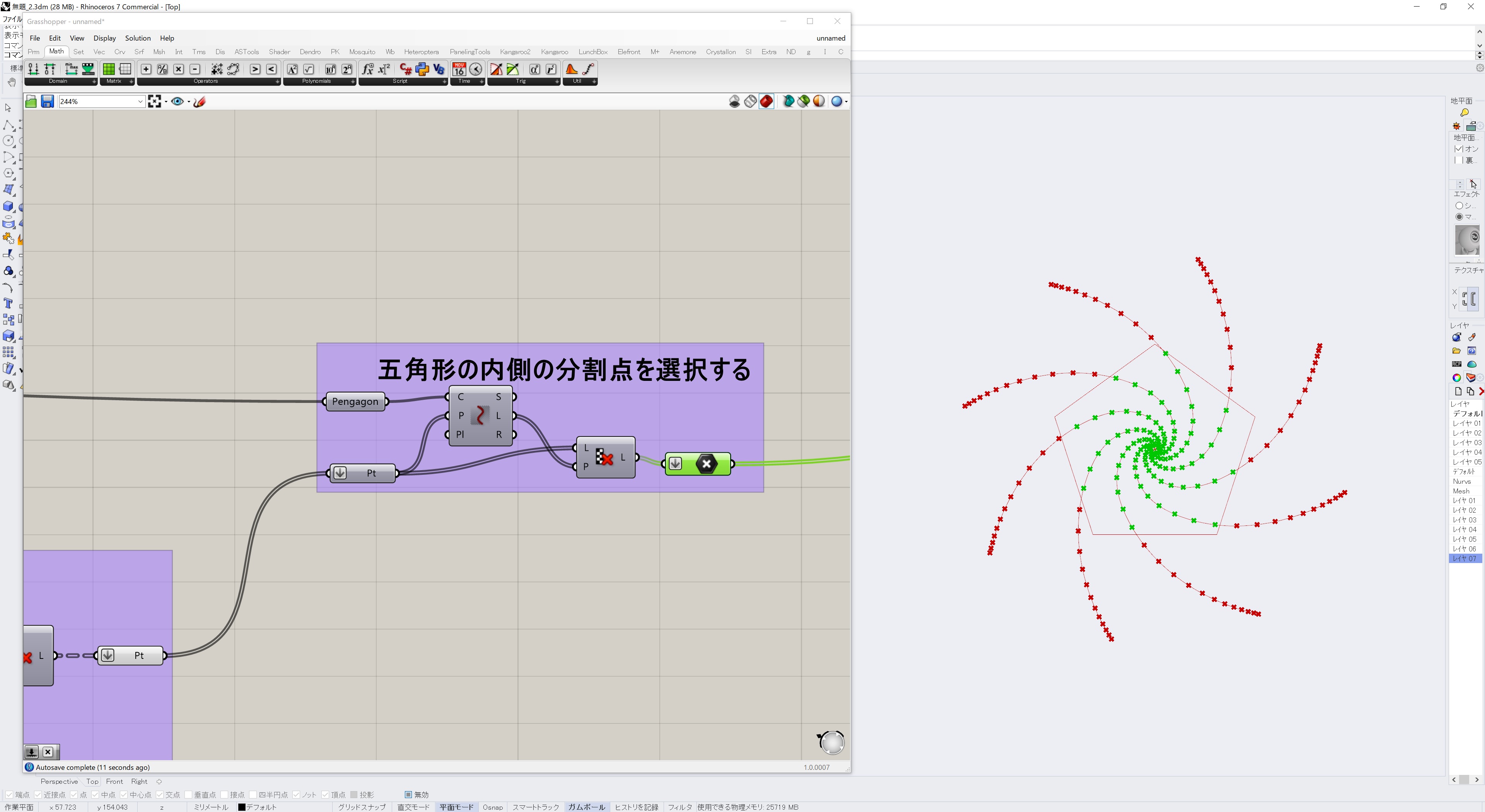The image size is (1485, 812).
Task: Expand the Operators panel dropdown
Action: 277,81
